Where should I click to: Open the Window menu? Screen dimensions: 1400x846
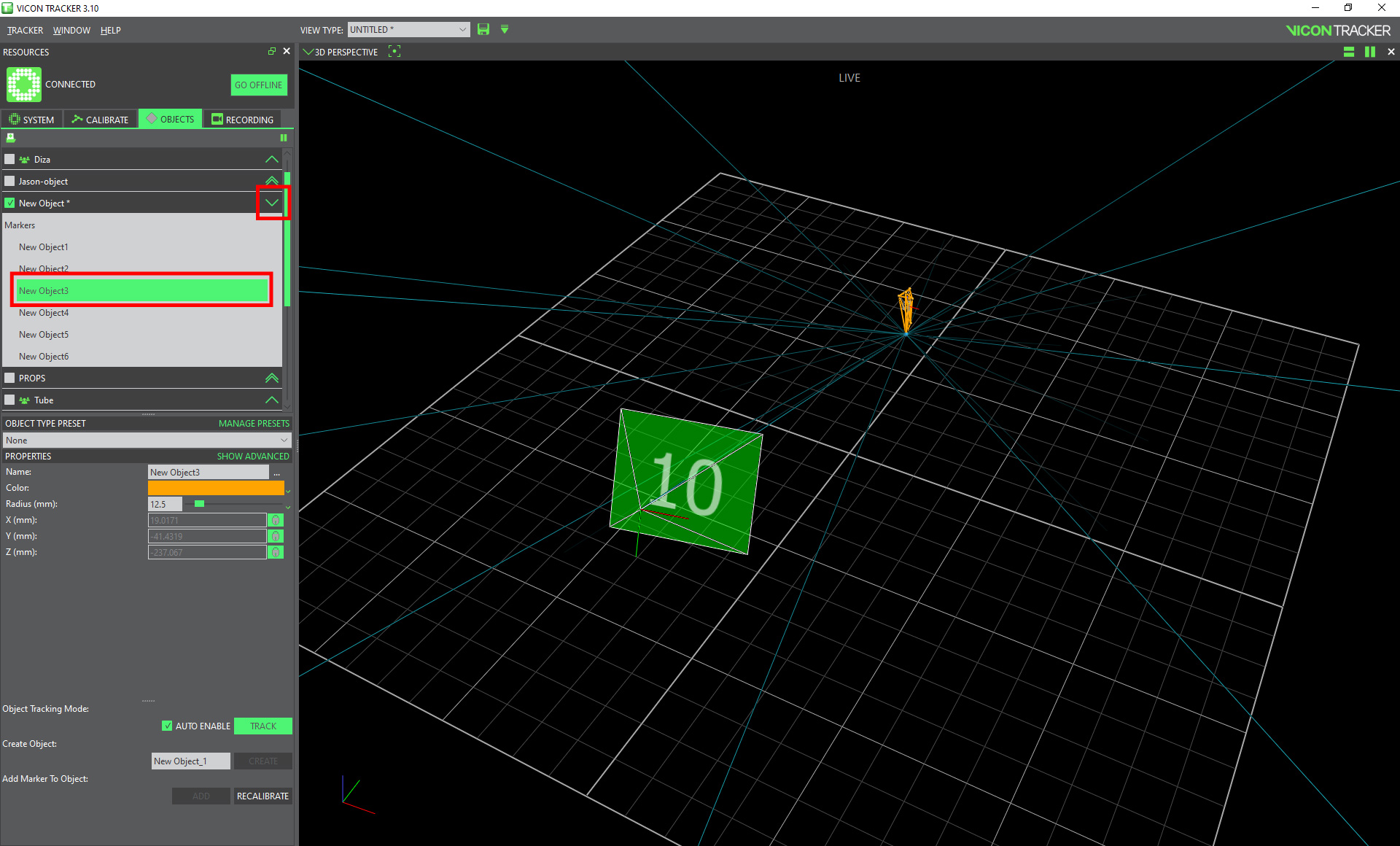click(71, 31)
